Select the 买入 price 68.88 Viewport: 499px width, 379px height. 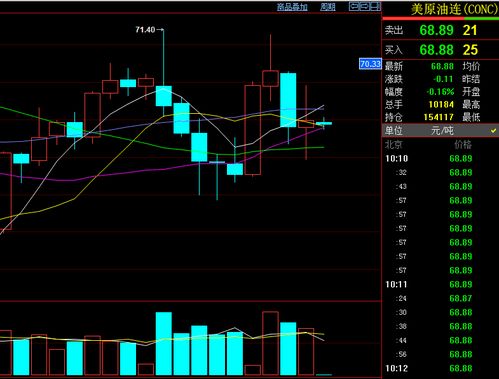coord(436,50)
